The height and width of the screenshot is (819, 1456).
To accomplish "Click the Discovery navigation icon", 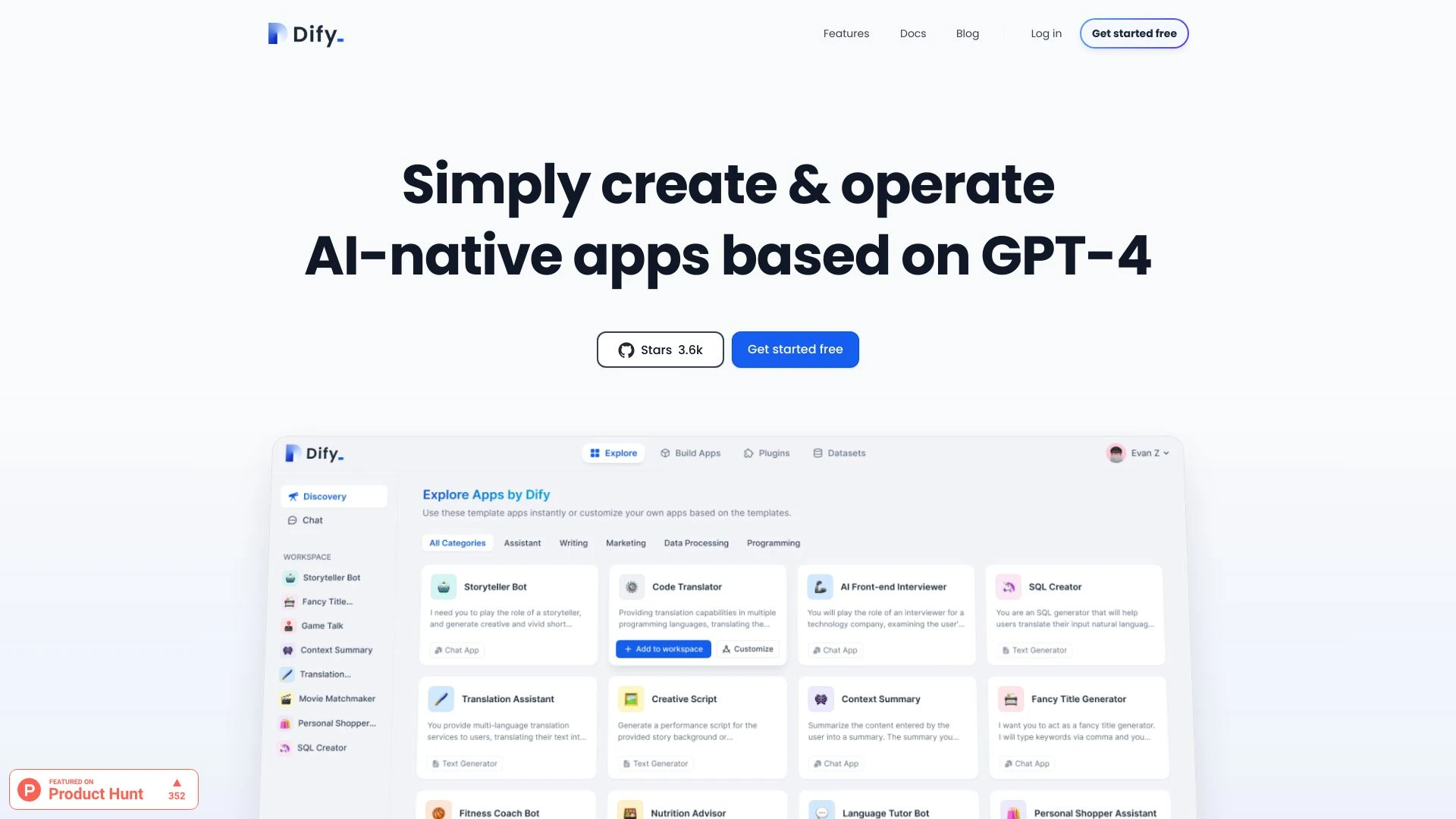I will pos(293,497).
